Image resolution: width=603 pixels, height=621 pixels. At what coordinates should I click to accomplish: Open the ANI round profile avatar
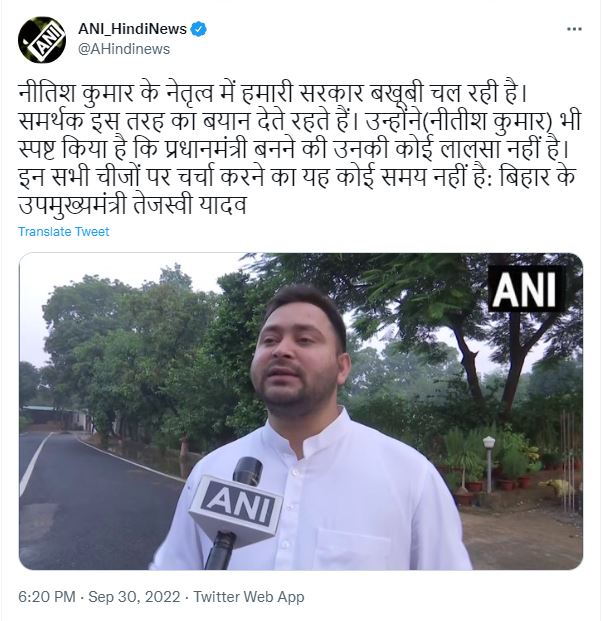[x=42, y=40]
